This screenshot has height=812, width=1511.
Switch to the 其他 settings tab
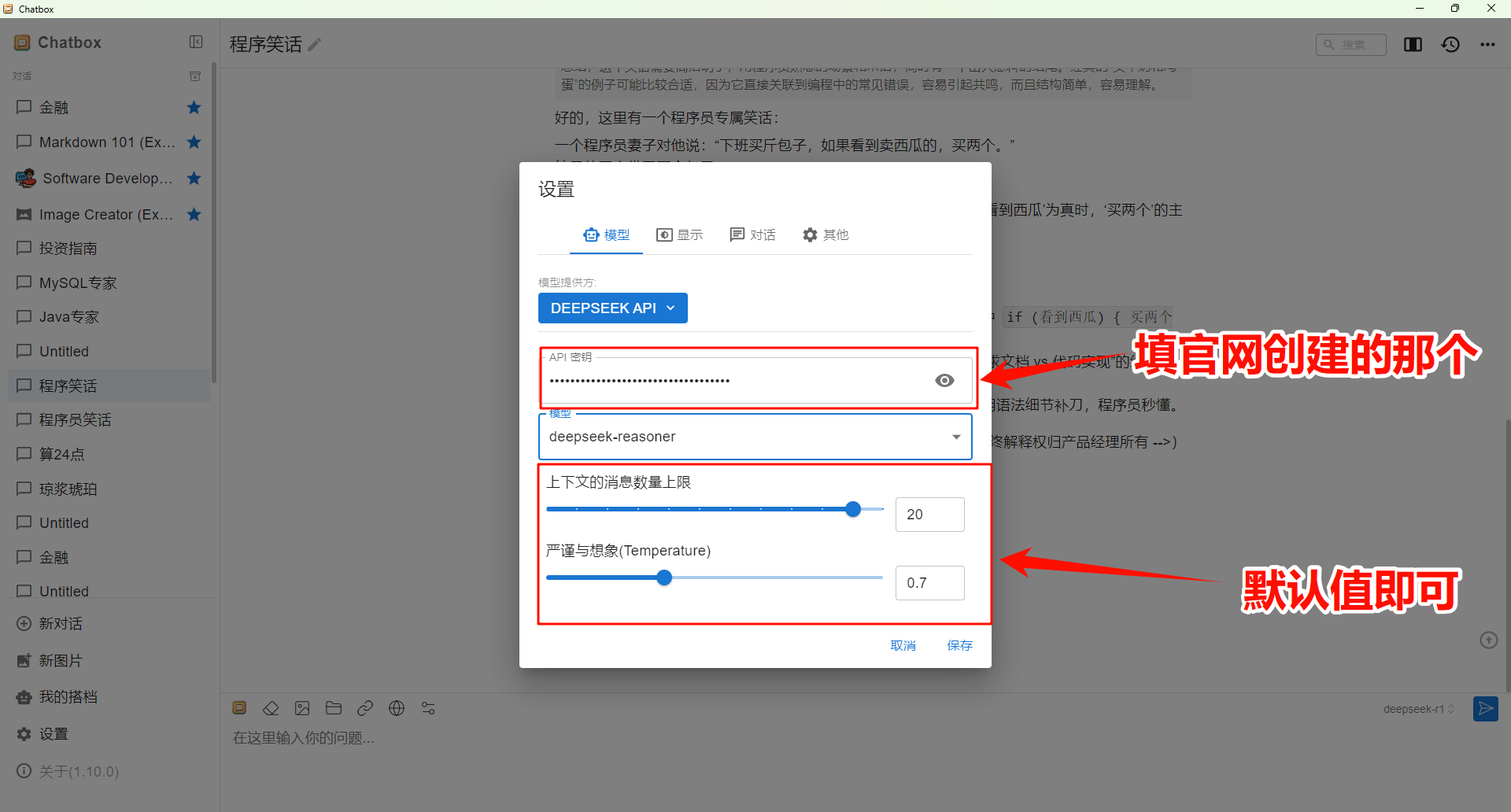826,235
